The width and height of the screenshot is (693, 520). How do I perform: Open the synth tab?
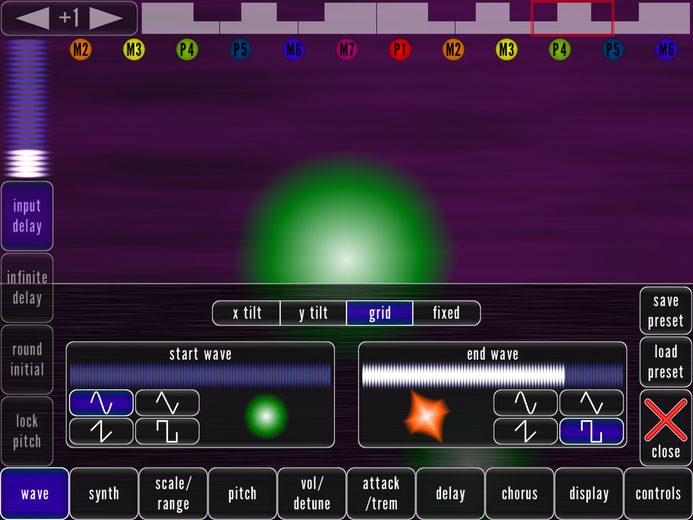[104, 493]
